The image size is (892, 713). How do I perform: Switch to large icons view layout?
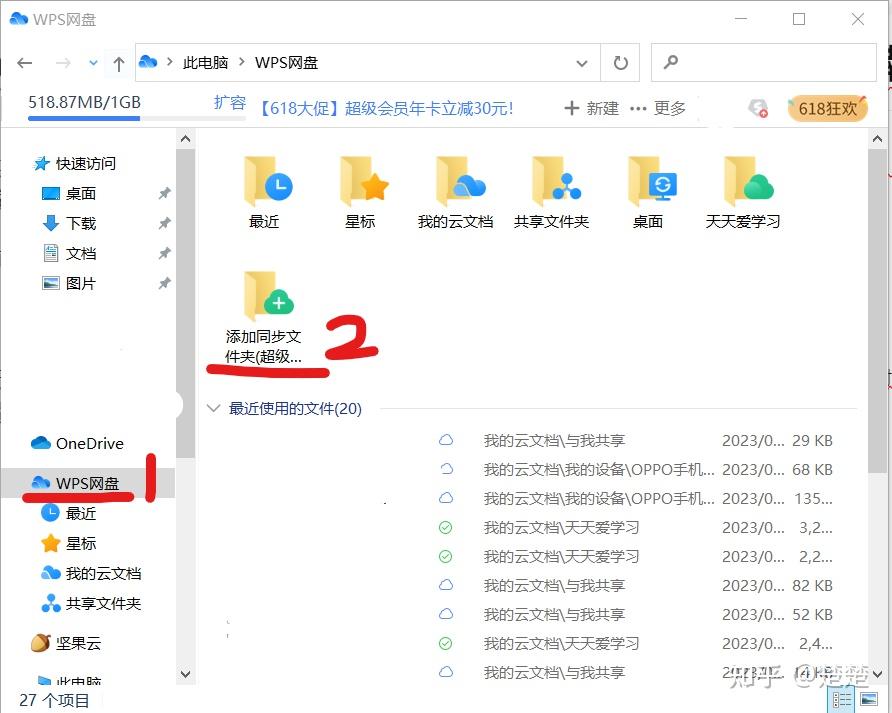click(869, 699)
